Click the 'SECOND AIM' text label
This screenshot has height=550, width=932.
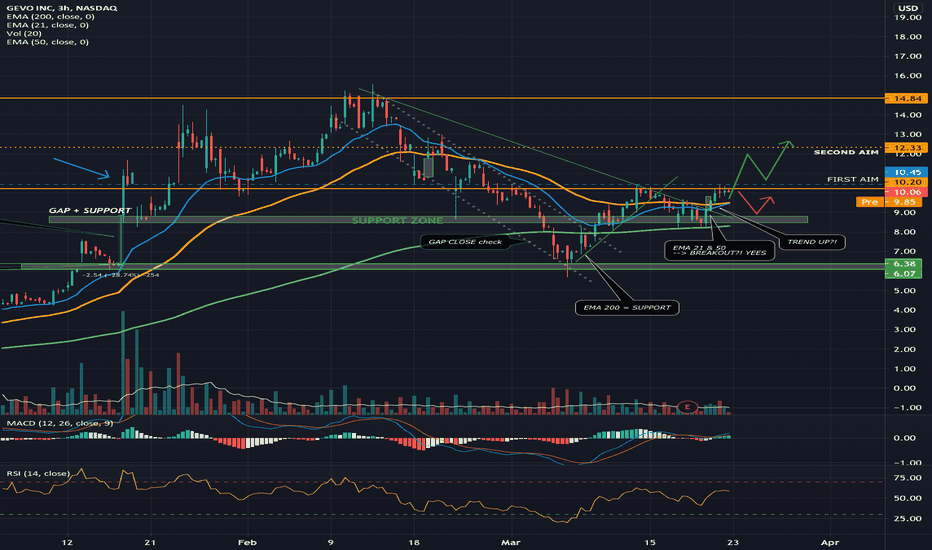pos(846,153)
